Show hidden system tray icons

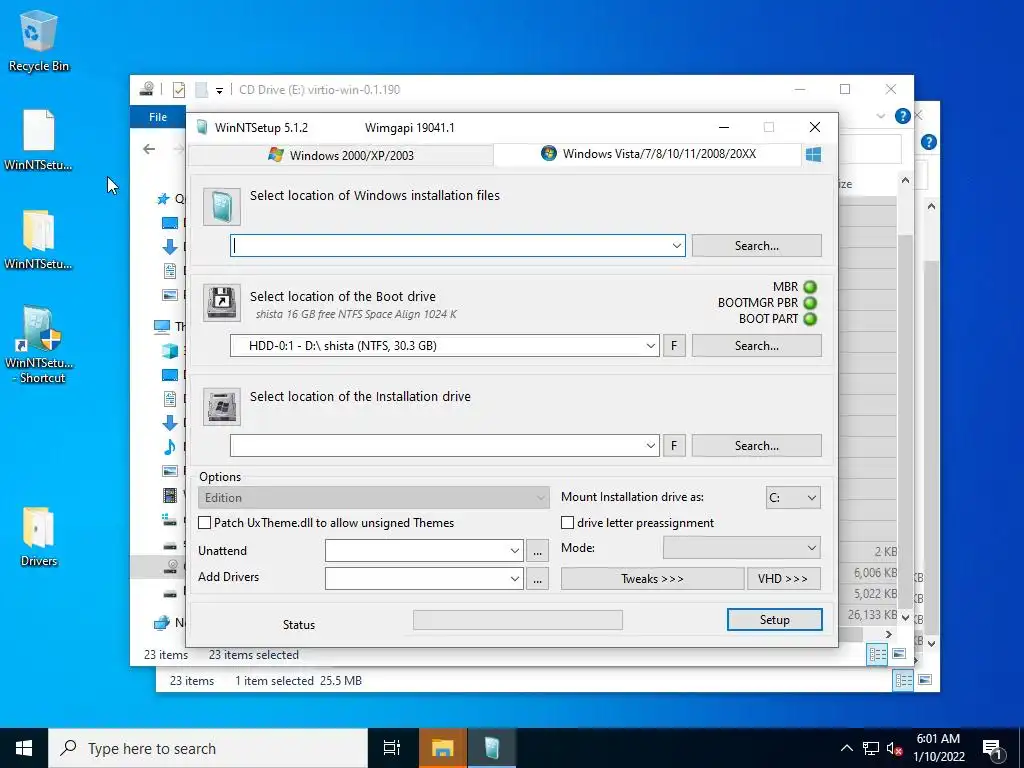pyautogui.click(x=846, y=748)
